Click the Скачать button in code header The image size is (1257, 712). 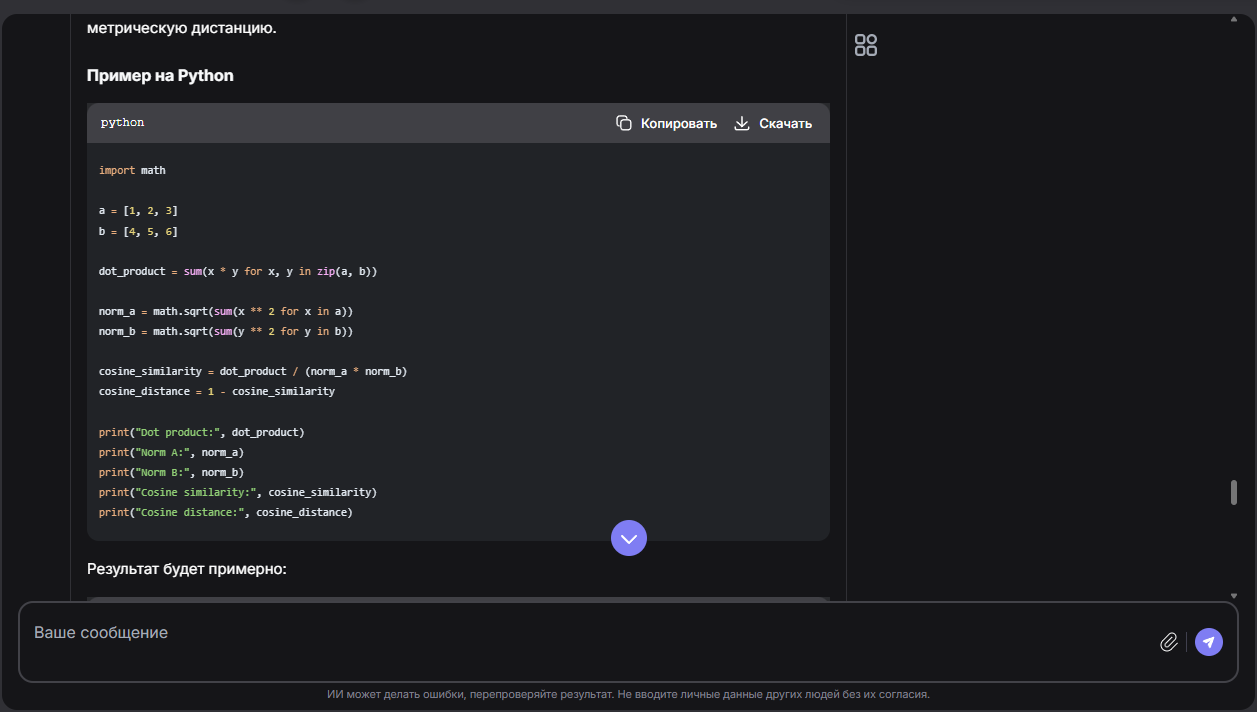point(773,123)
